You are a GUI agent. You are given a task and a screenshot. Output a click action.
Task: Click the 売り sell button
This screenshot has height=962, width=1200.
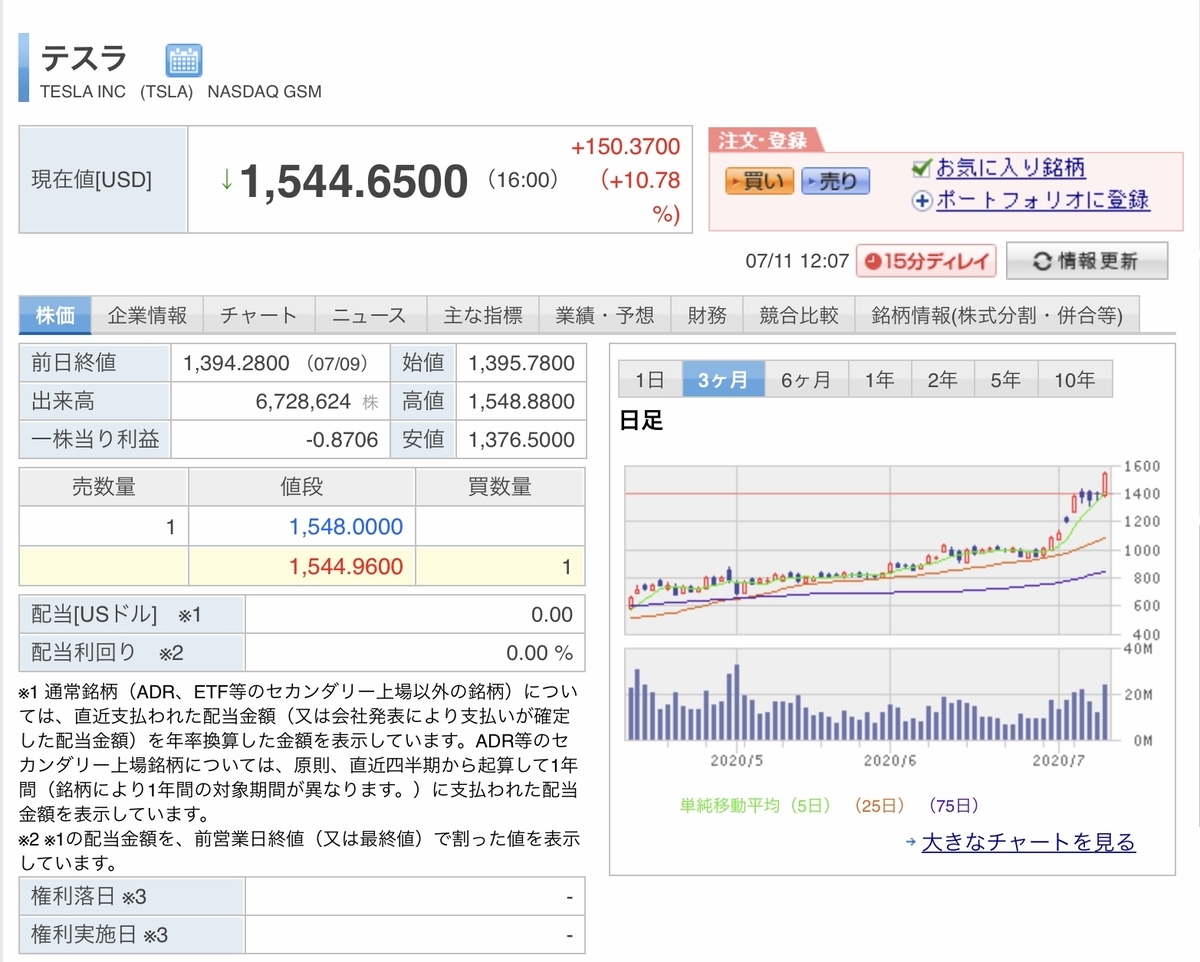pyautogui.click(x=836, y=182)
